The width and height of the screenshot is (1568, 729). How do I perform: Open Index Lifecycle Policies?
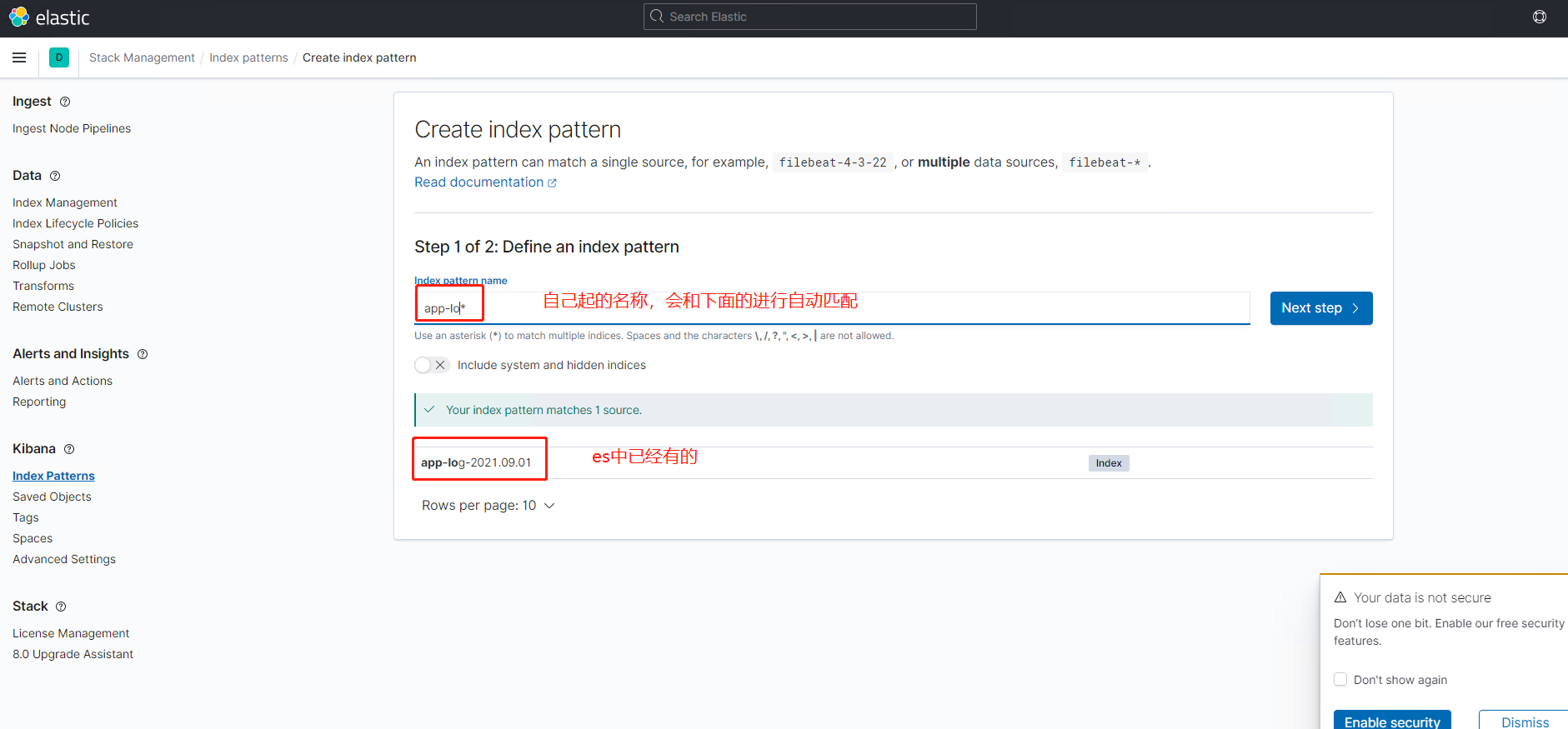(x=75, y=223)
